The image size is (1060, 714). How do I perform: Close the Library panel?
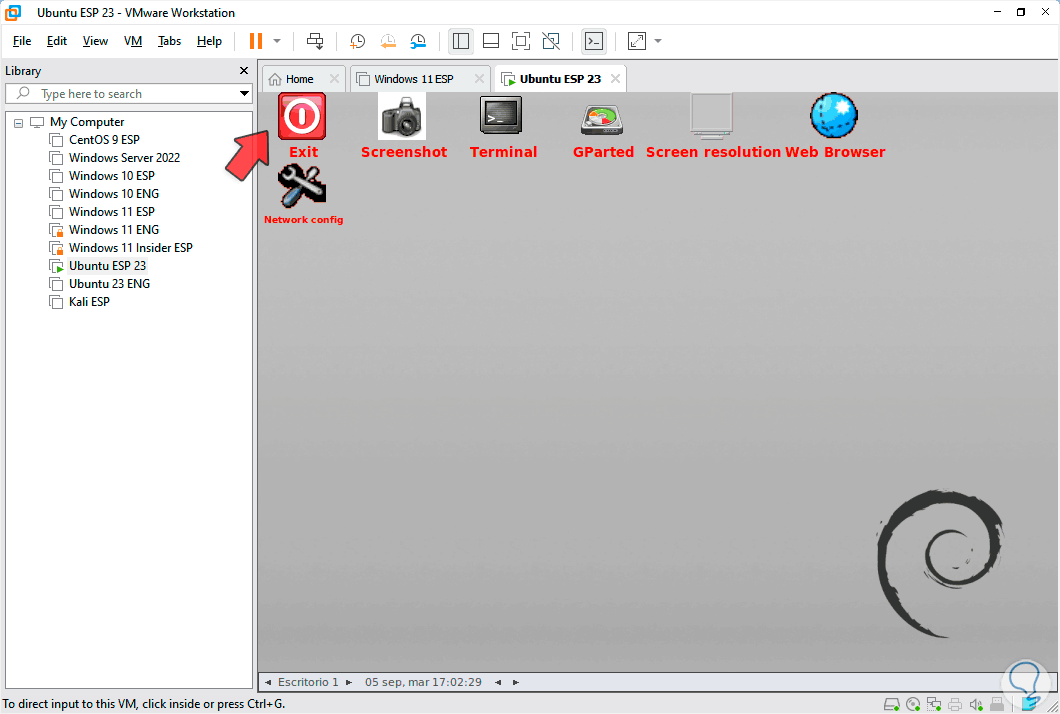coord(244,70)
